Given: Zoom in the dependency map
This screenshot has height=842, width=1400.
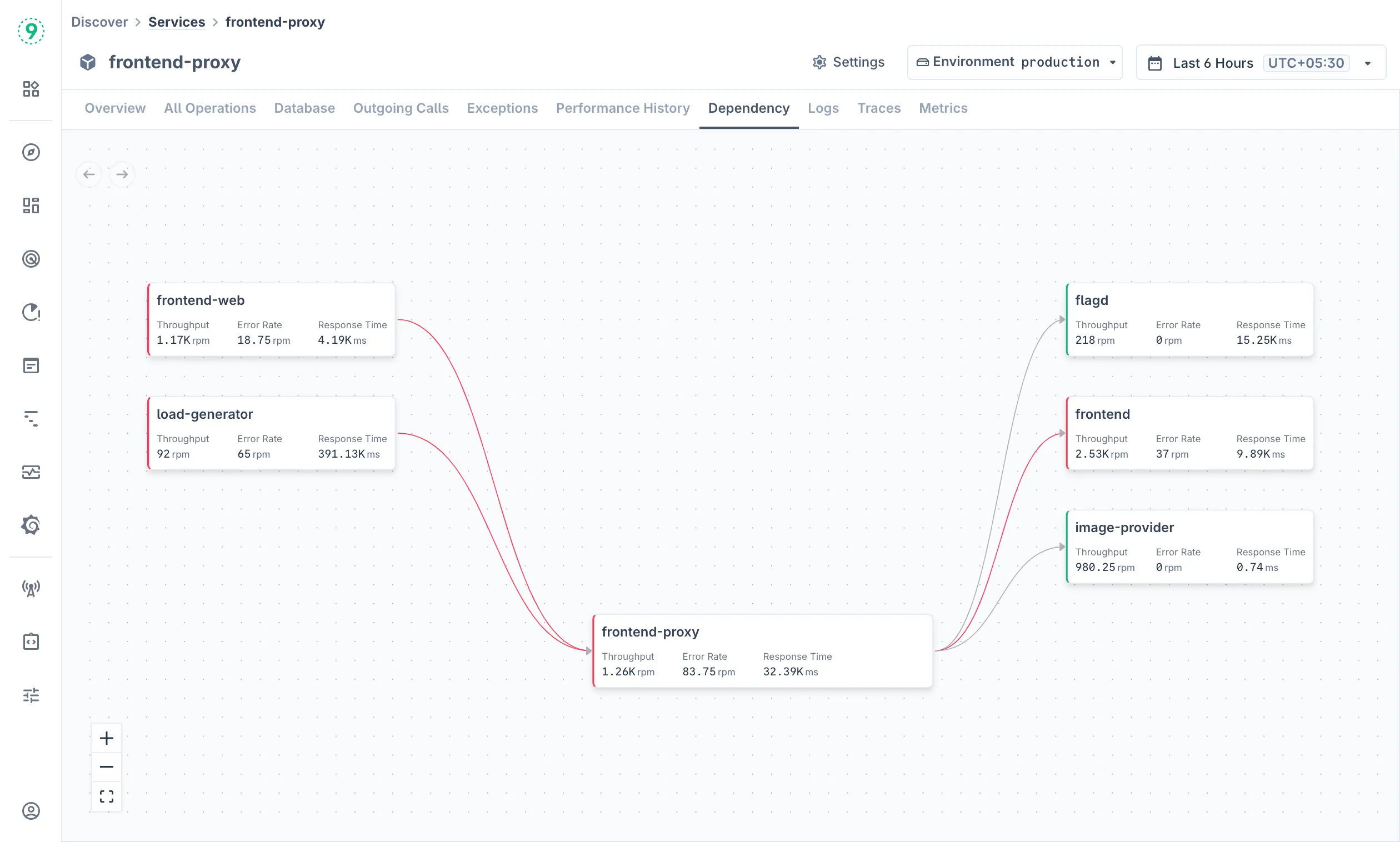Looking at the screenshot, I should [x=107, y=738].
